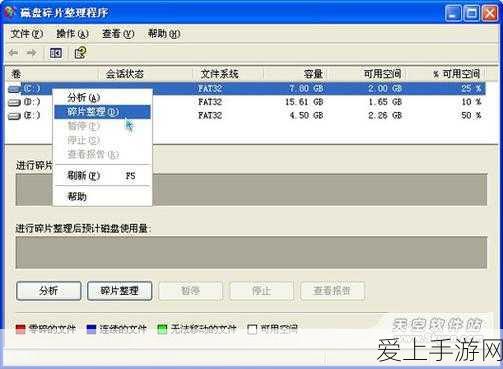Screen dimensions: 503x369
Task: Open the 操作(A) menu
Action: tap(72, 34)
